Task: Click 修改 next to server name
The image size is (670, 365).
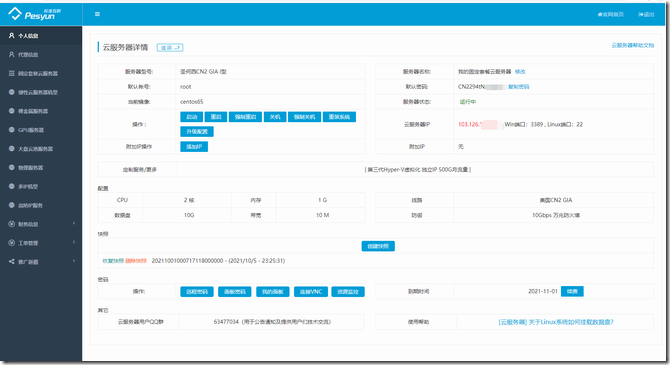Action: click(x=520, y=71)
